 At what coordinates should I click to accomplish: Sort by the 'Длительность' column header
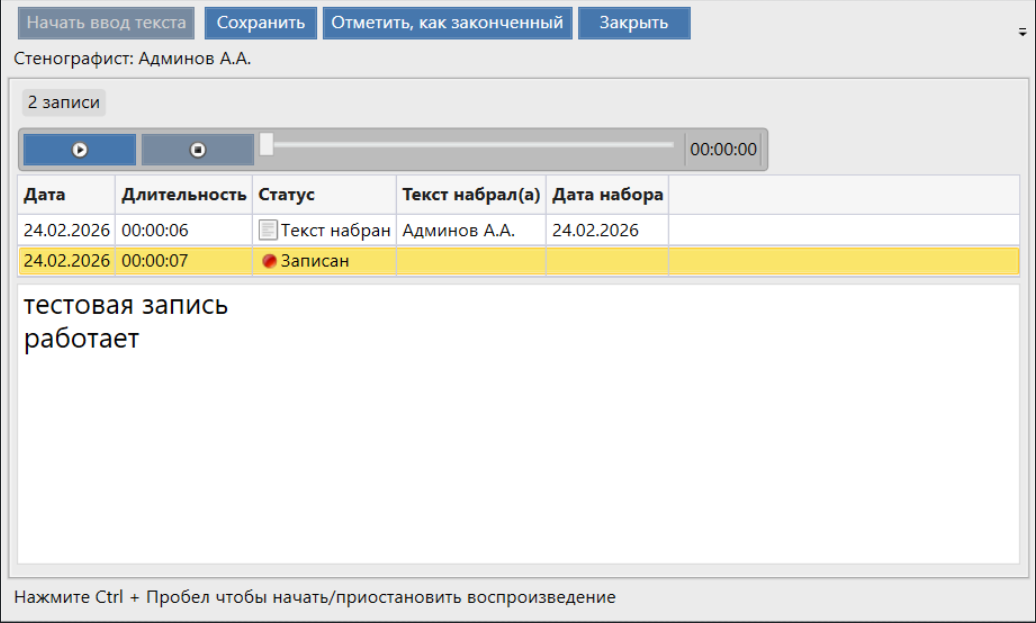[x=184, y=194]
